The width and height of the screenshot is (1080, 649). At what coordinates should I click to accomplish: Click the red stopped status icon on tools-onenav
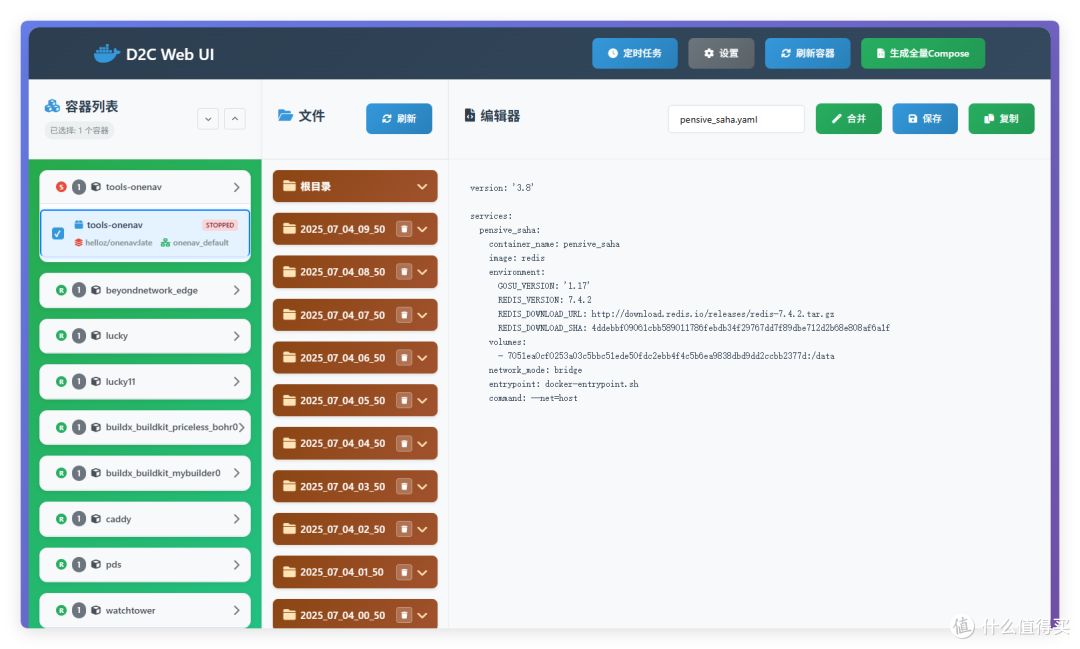coord(61,187)
